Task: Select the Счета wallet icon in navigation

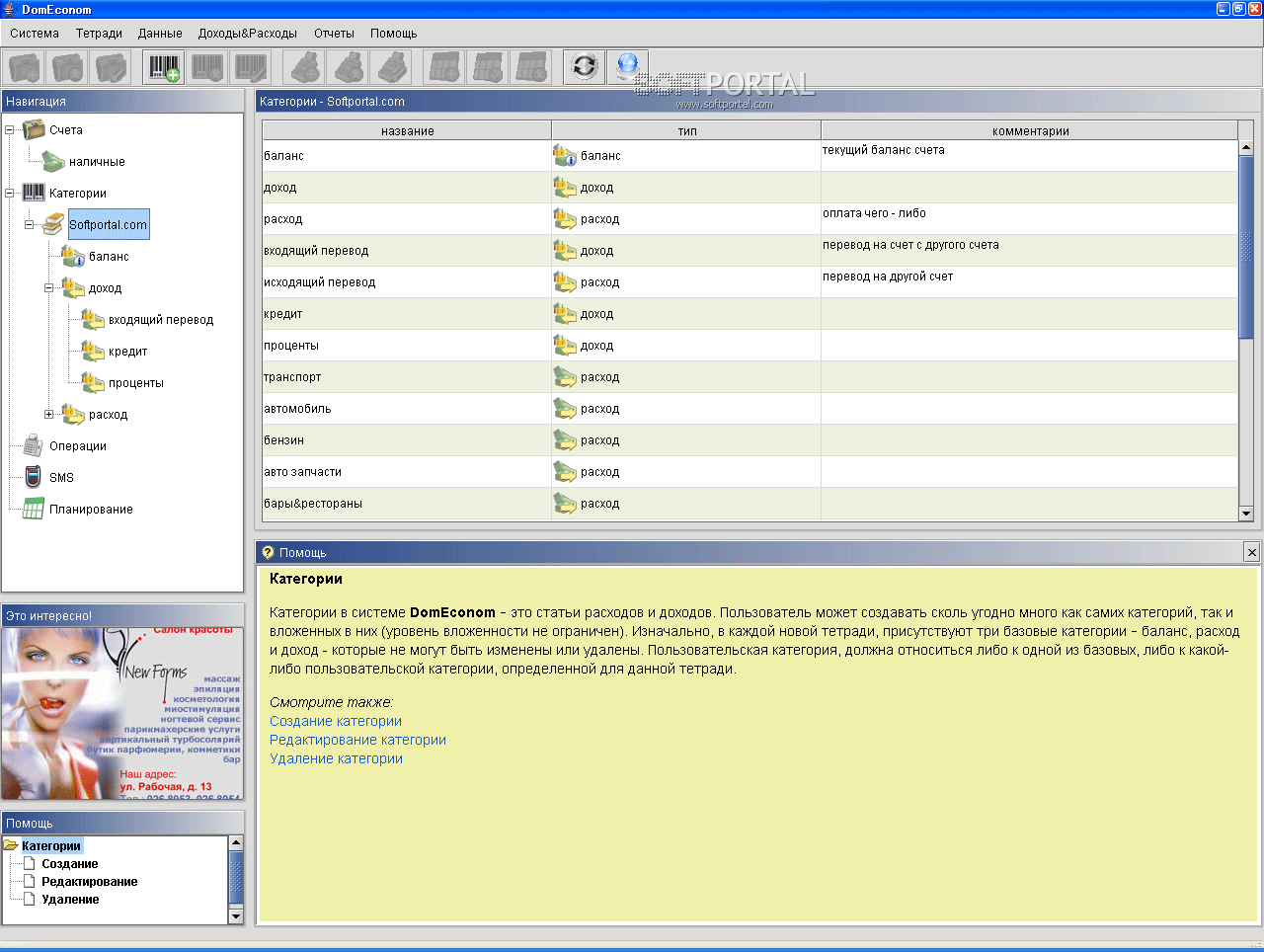Action: 34,129
